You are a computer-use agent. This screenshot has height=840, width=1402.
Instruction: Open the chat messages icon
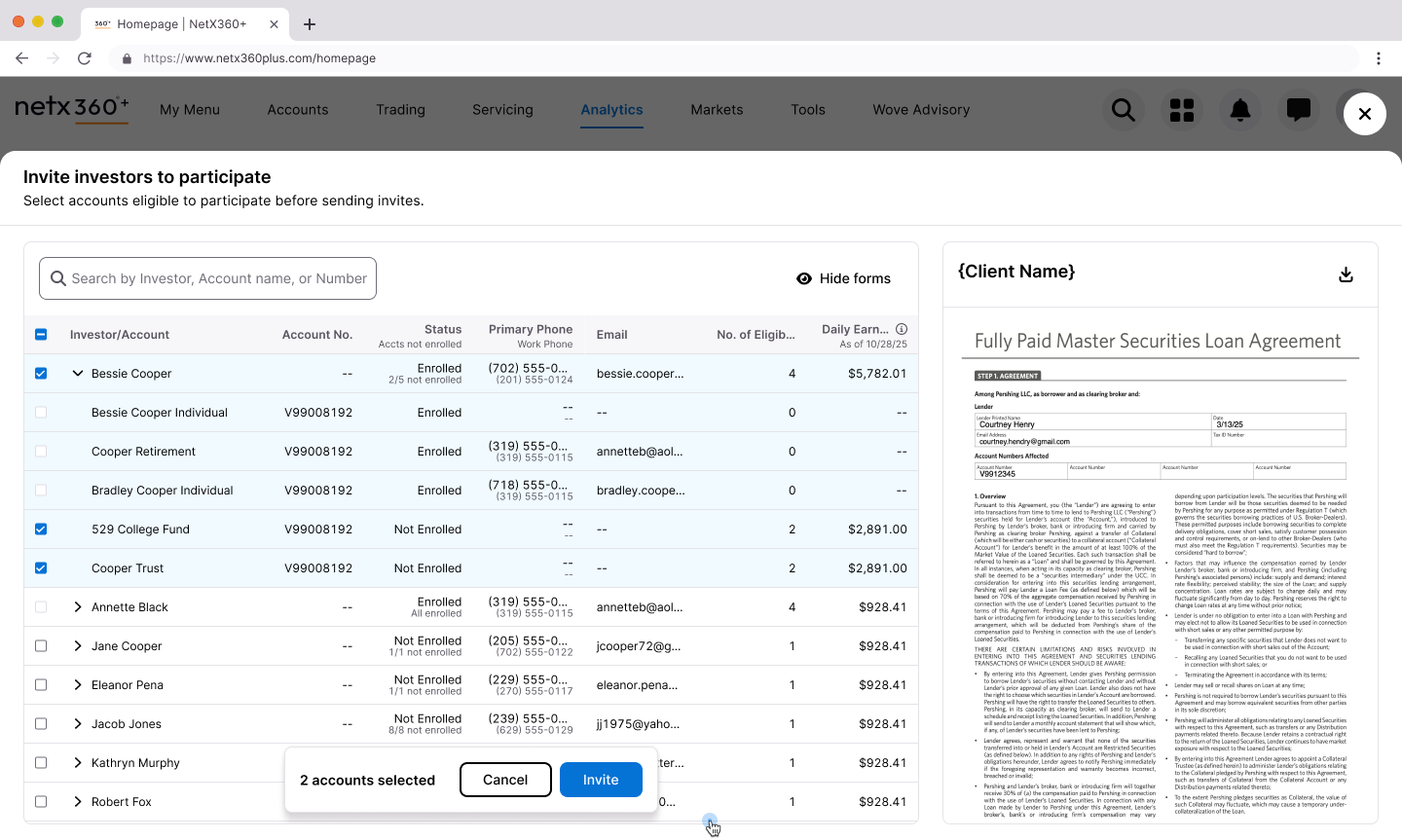[1299, 110]
